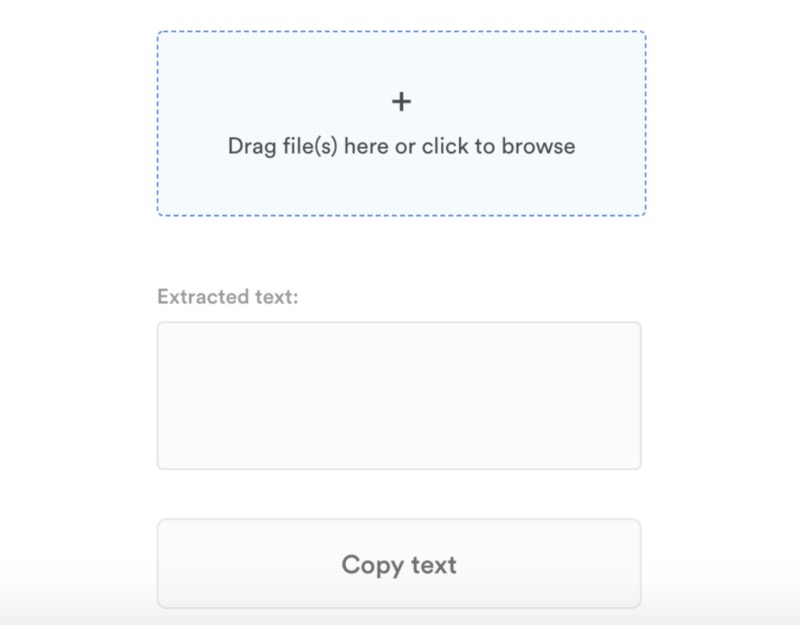Open file browser via dashed drop zone

click(401, 124)
